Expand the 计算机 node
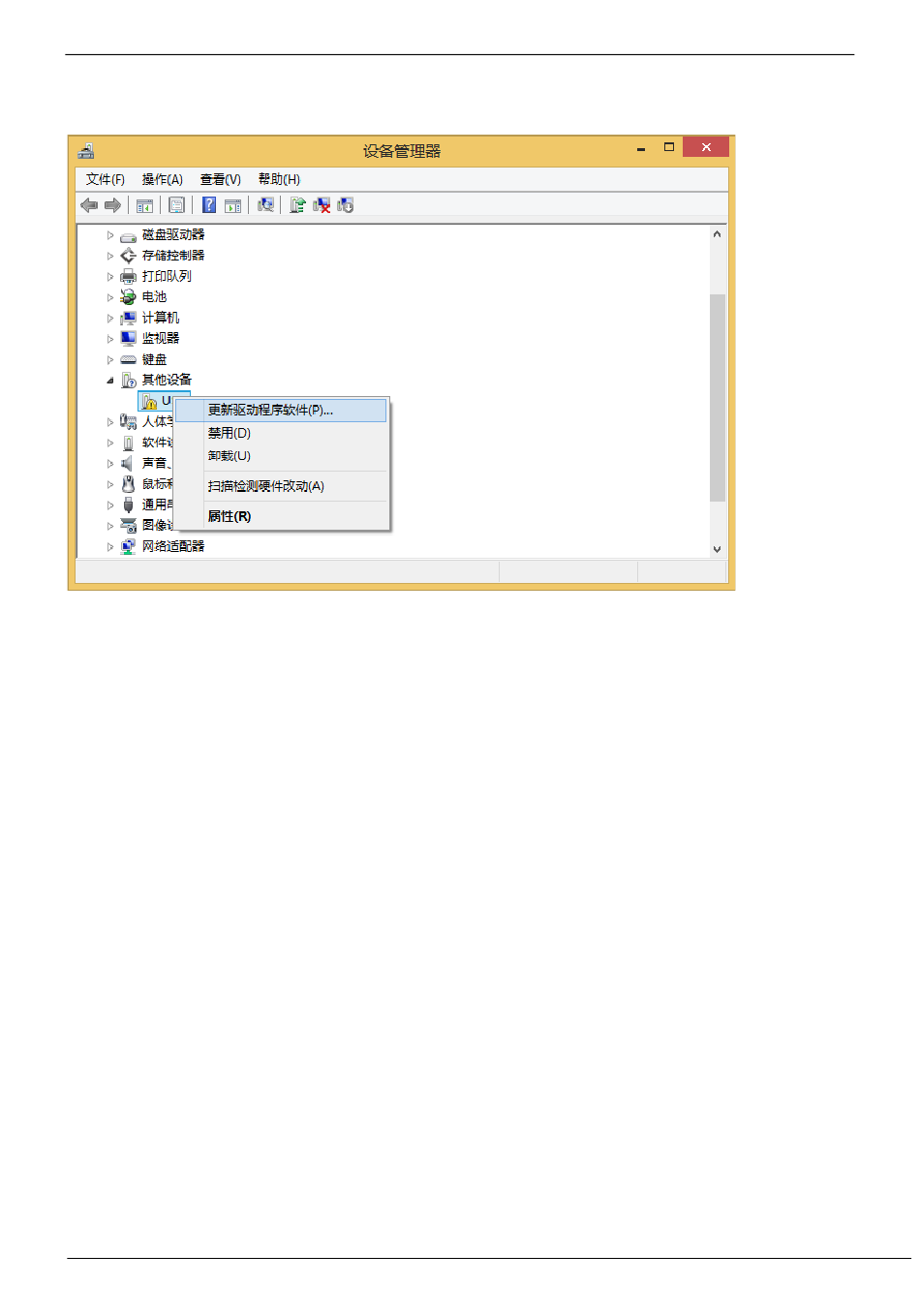 [x=110, y=318]
